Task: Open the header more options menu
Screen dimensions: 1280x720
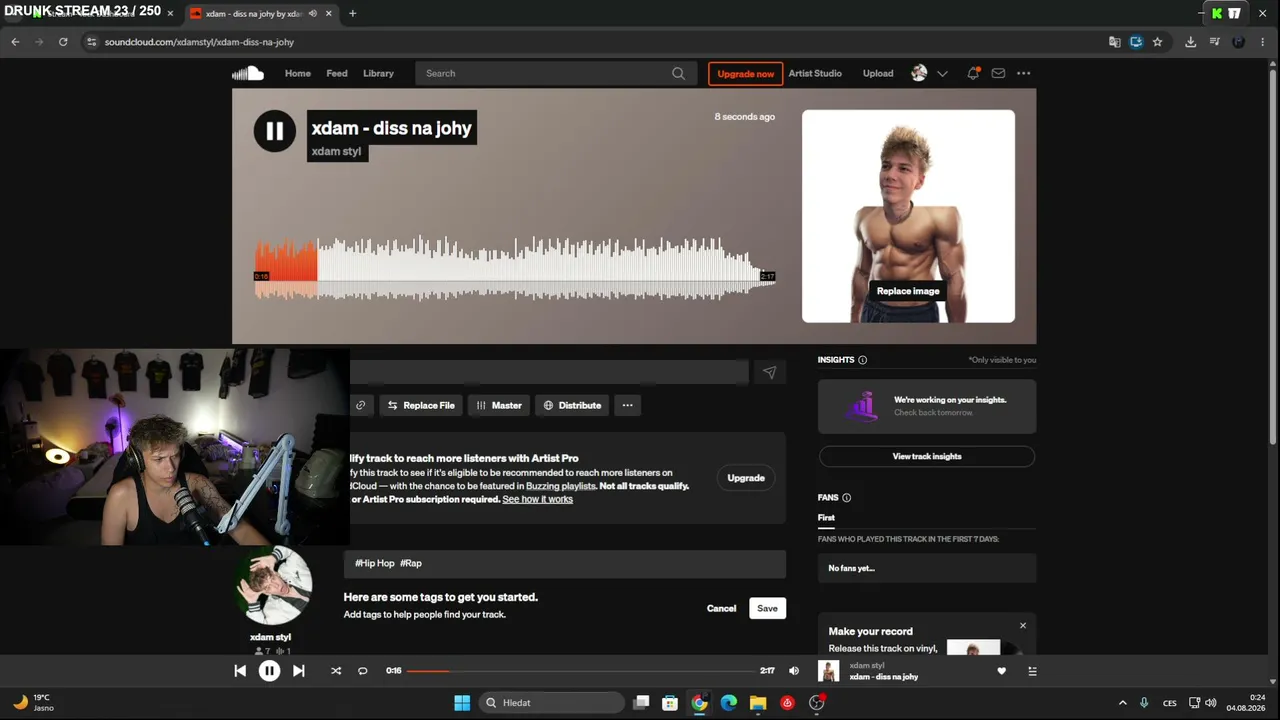Action: pyautogui.click(x=1023, y=73)
